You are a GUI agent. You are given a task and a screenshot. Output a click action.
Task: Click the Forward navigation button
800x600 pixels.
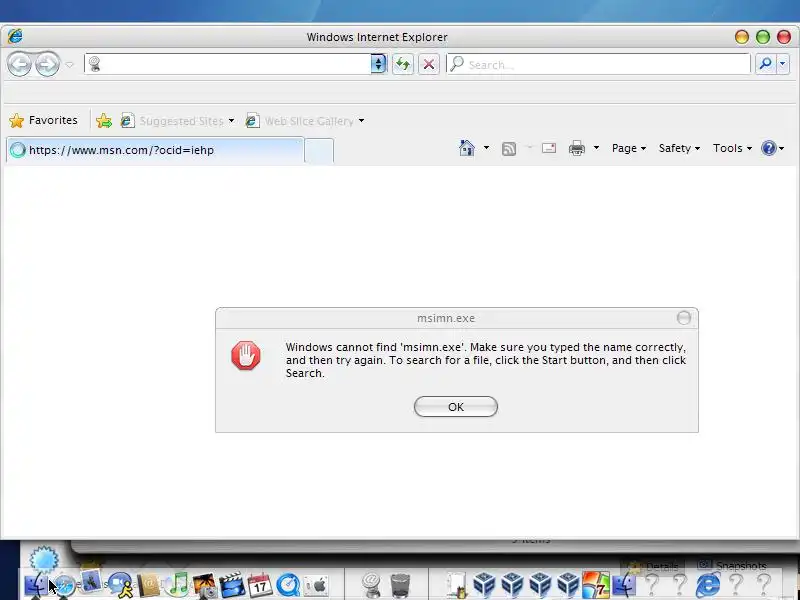47,64
